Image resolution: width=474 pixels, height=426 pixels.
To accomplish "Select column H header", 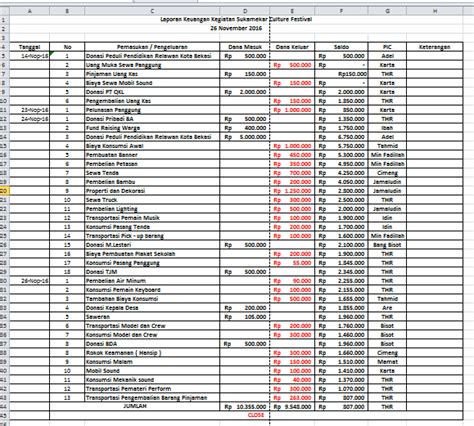I will pyautogui.click(x=435, y=11).
